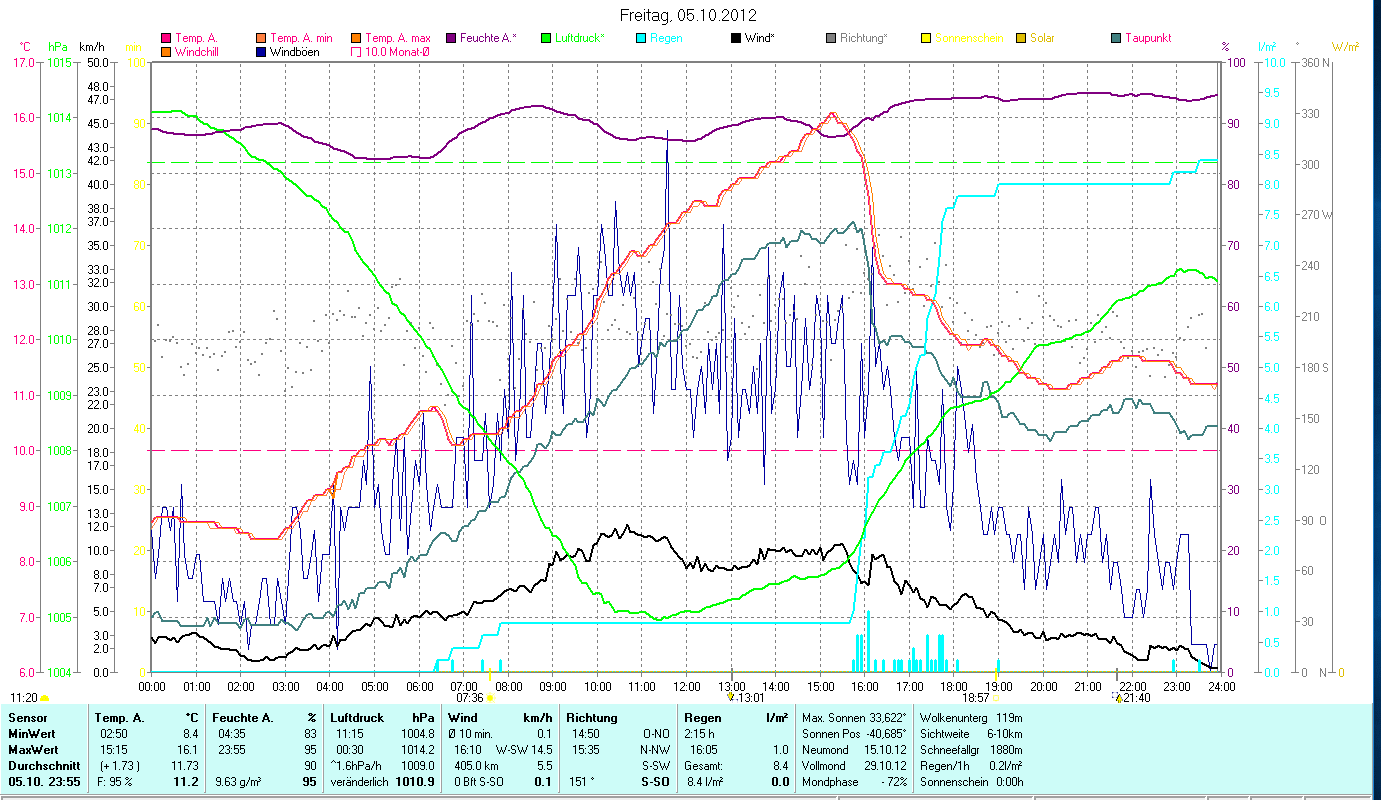Click the 'Gesamt:' rain total label
Viewport: 1381px width, 800px height.
click(x=704, y=765)
